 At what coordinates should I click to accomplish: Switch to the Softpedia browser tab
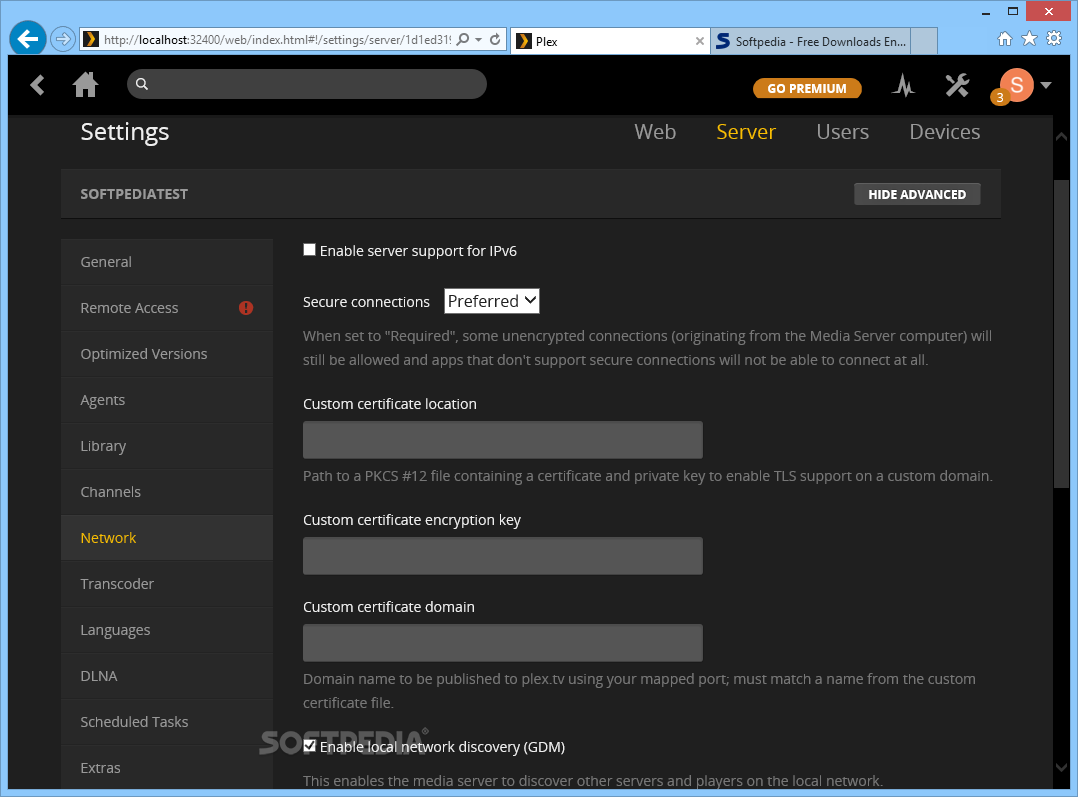tap(811, 41)
